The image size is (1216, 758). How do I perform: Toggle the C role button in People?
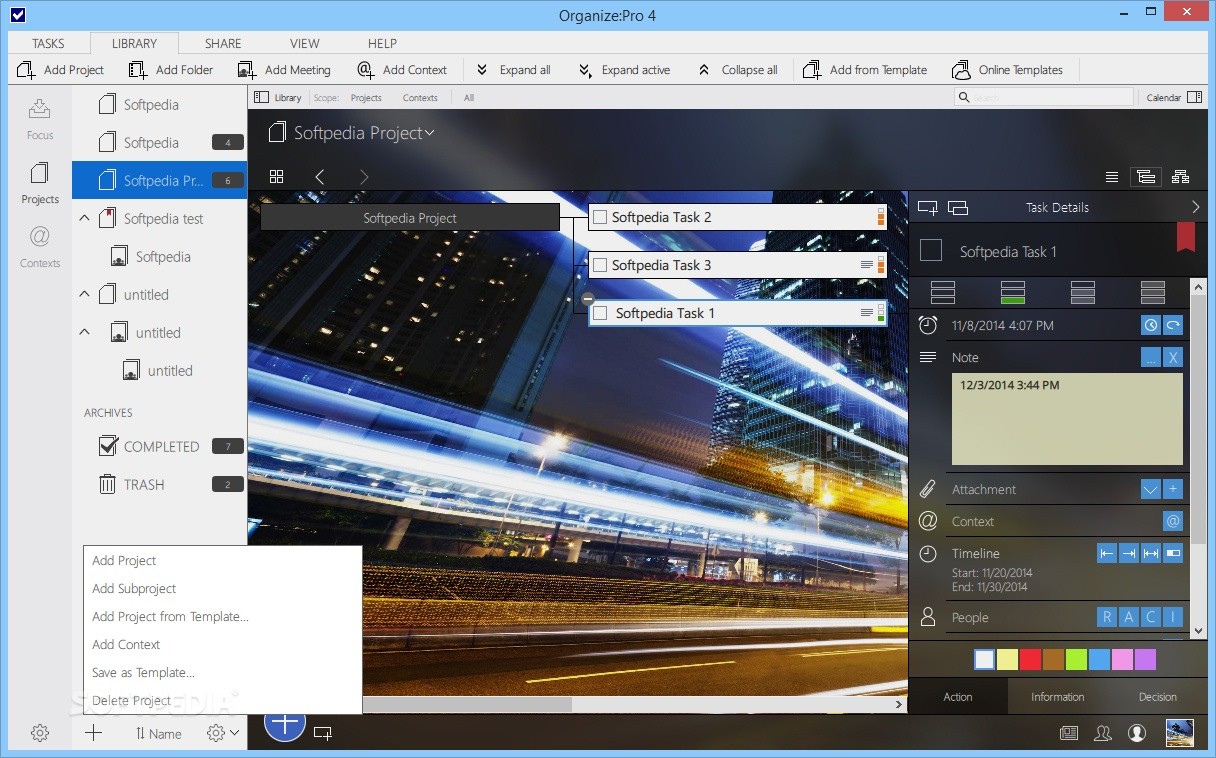point(1151,617)
